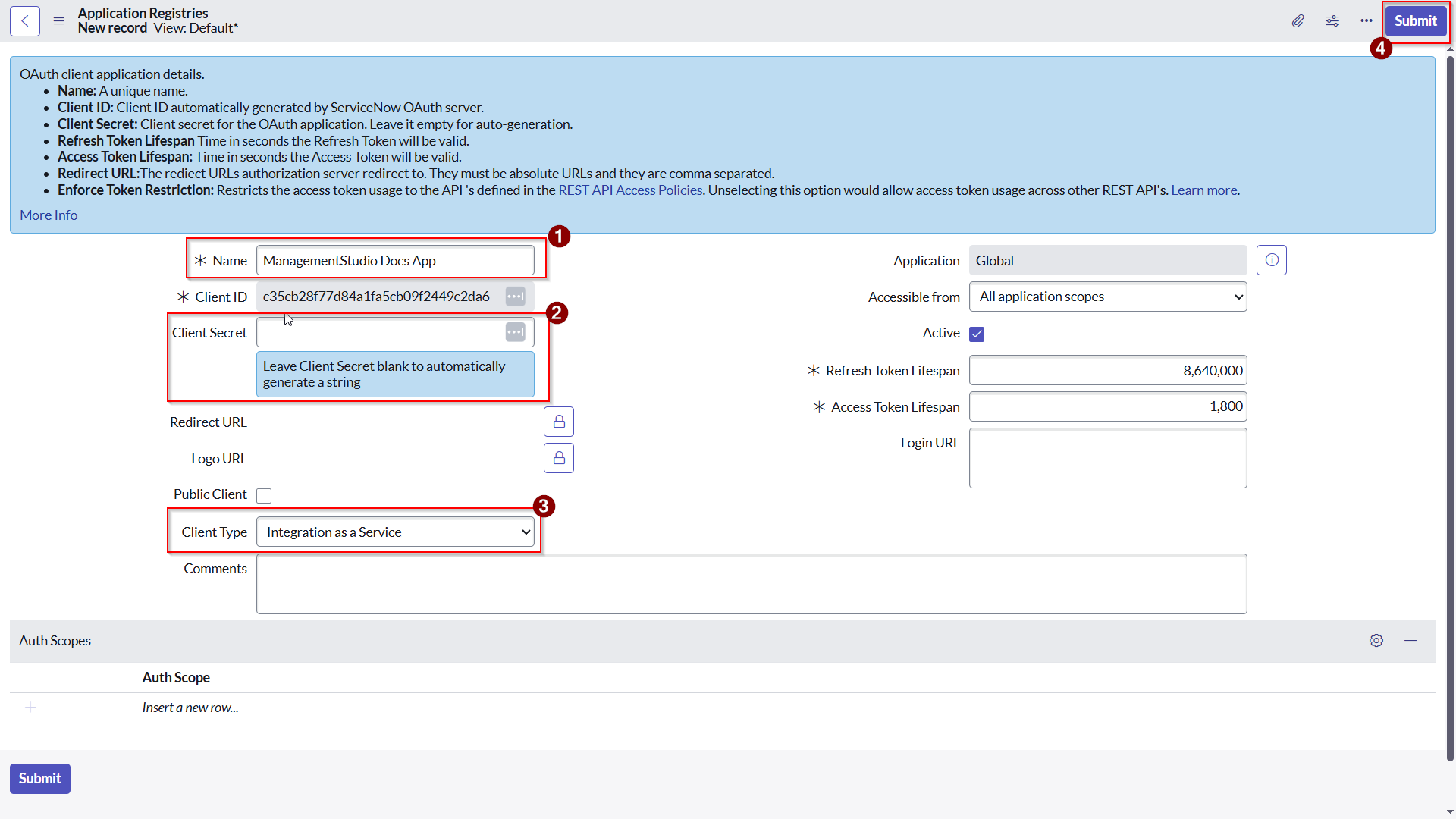Screen dimensions: 1456x819
Task: Focus the Refresh Token Lifespan field
Action: (1108, 371)
